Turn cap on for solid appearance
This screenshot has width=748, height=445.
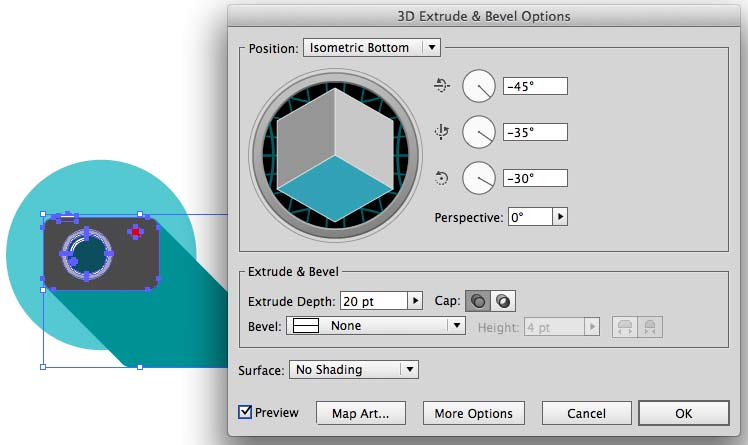[x=479, y=301]
